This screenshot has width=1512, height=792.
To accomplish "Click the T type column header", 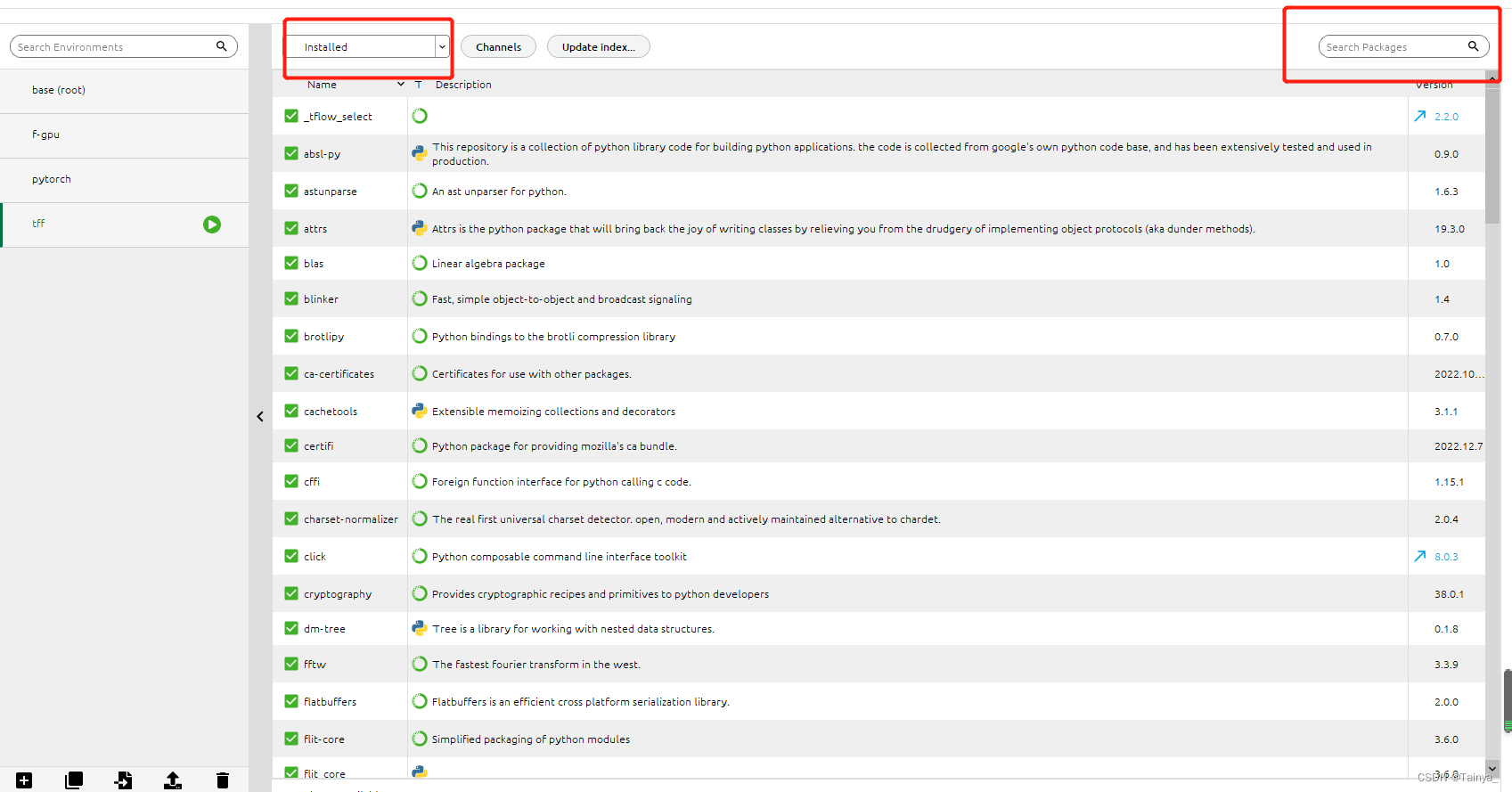I will 418,85.
